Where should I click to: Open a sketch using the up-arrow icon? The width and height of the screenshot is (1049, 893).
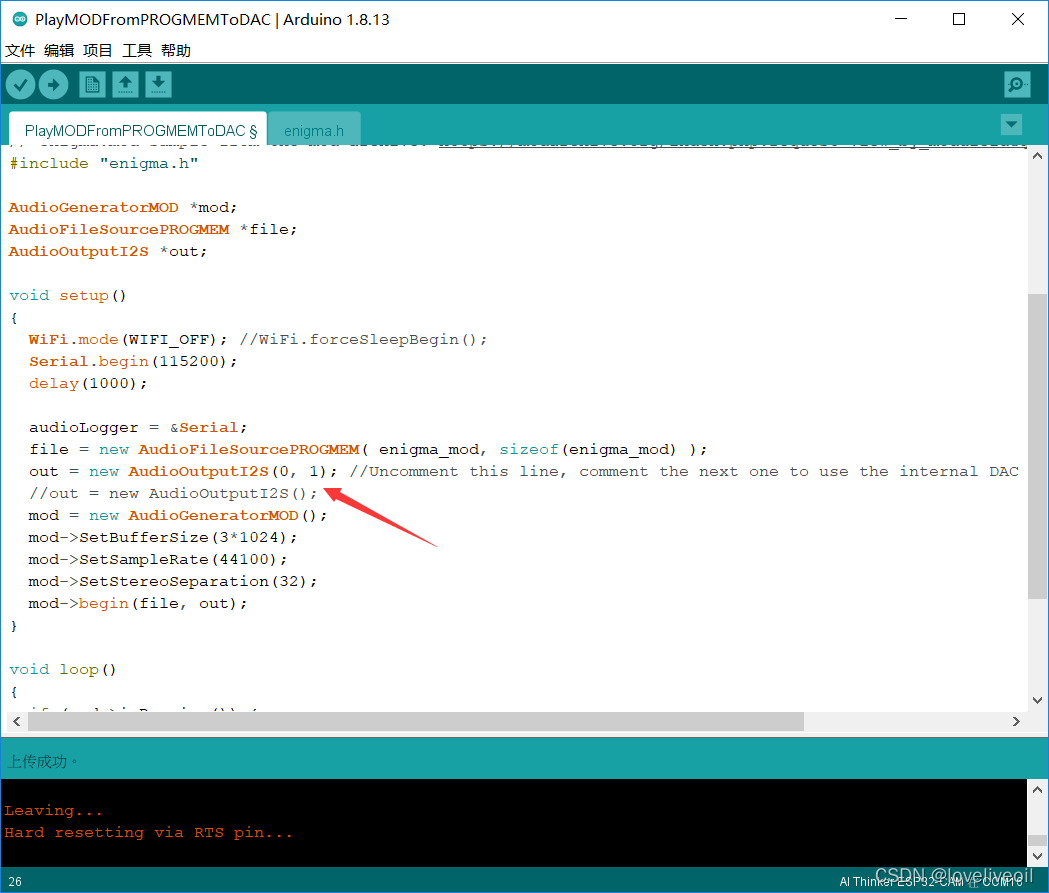pyautogui.click(x=125, y=85)
